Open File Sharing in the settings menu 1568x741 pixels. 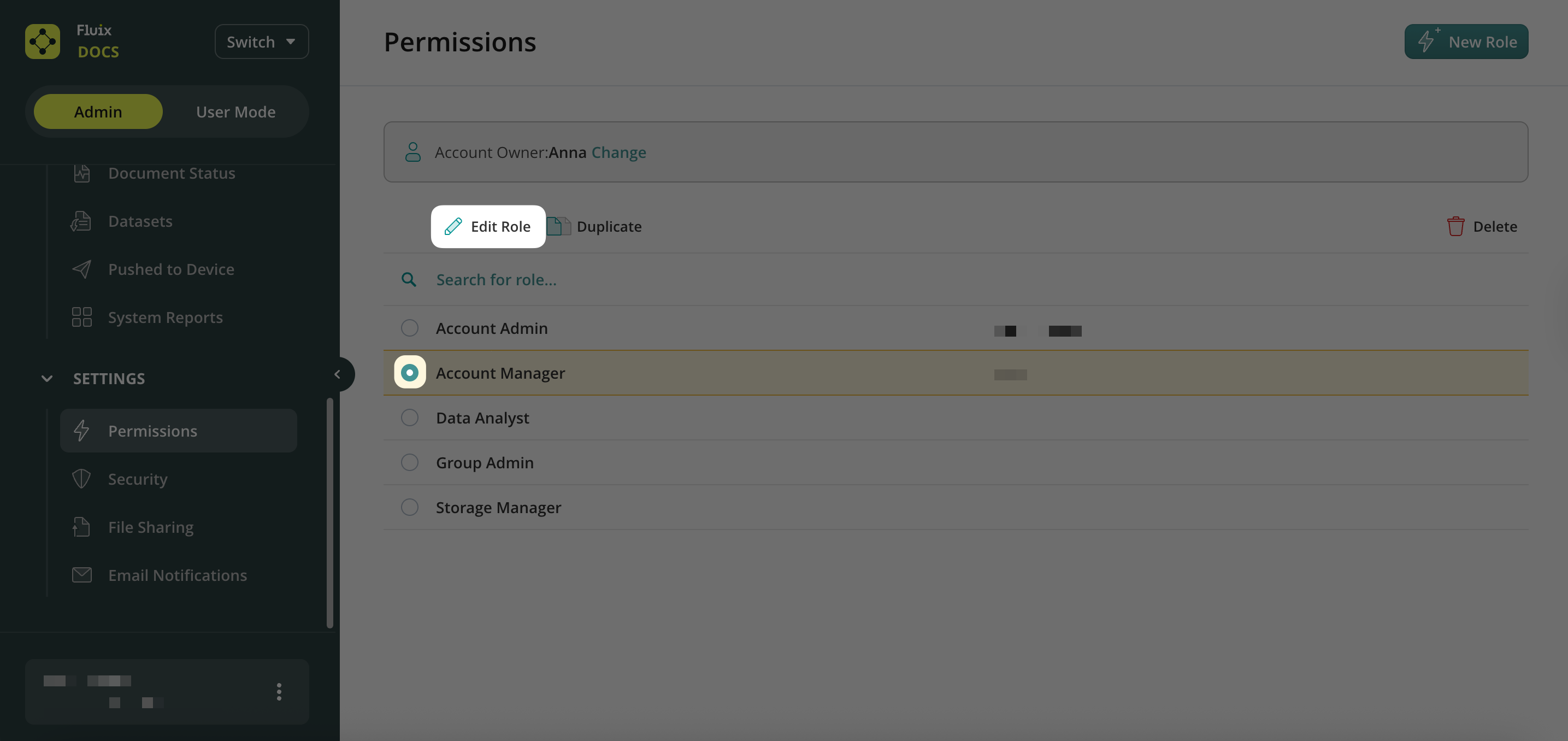tap(150, 527)
